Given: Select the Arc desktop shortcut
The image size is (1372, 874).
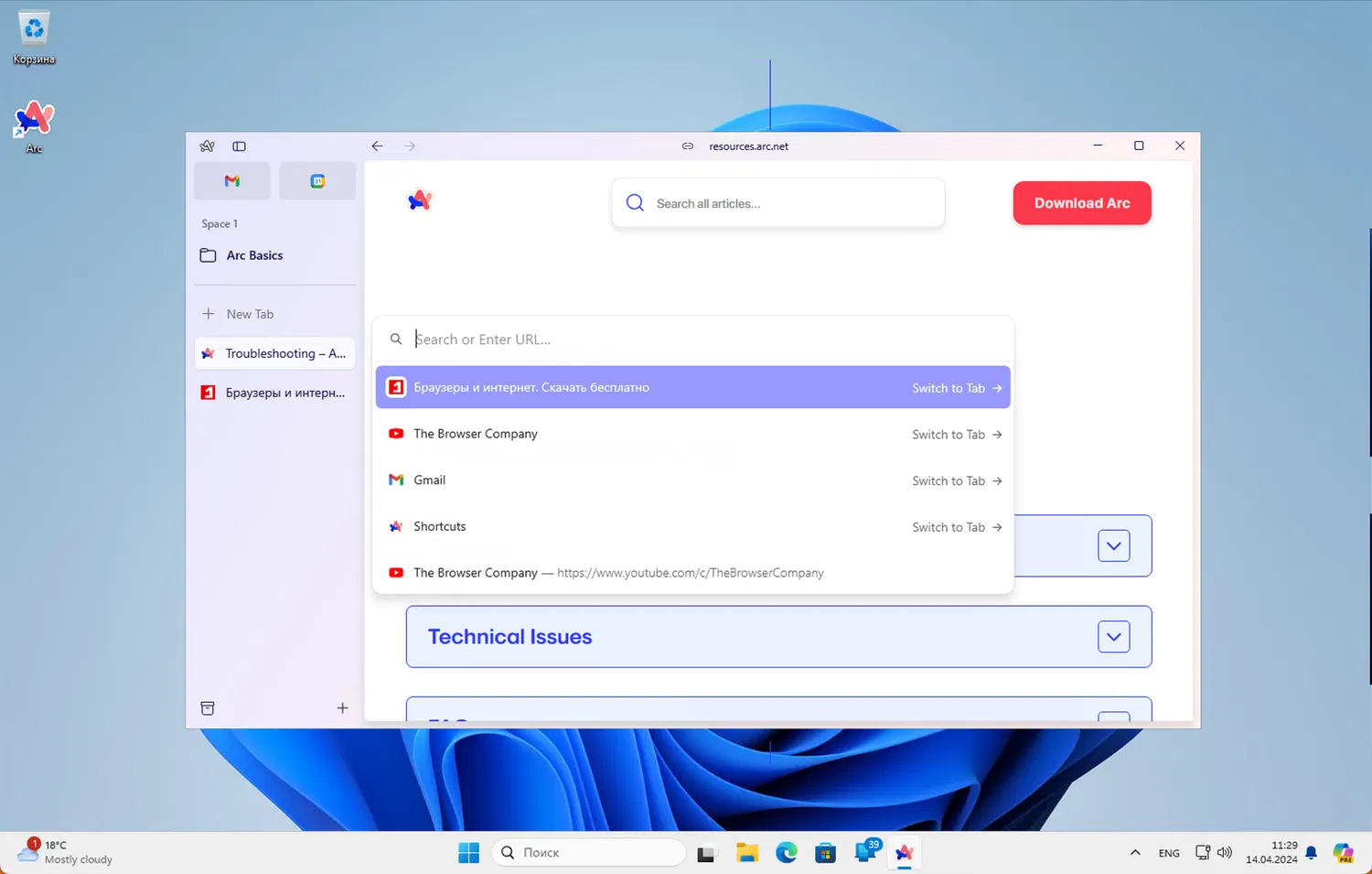Looking at the screenshot, I should pos(34,126).
